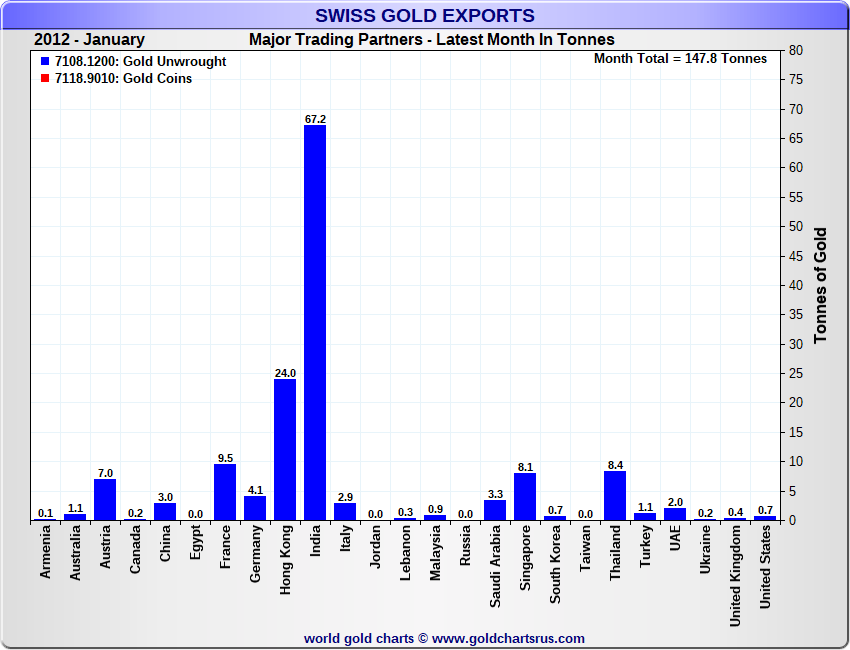850x650 pixels.
Task: Click the Singapore bar
Action: point(525,497)
